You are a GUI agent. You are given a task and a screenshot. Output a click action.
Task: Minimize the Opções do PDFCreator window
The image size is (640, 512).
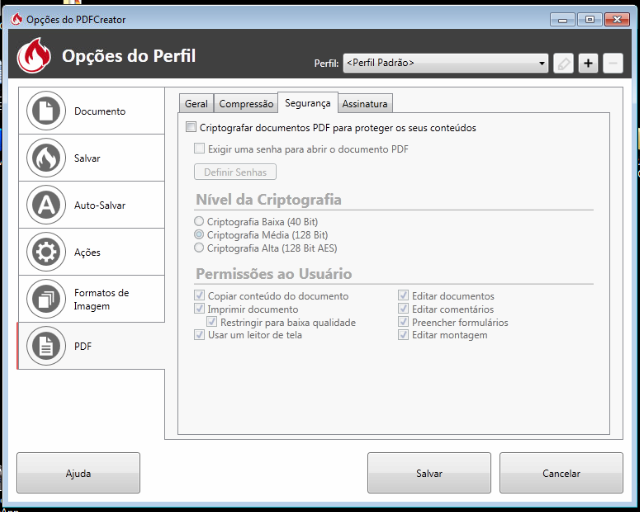(563, 20)
